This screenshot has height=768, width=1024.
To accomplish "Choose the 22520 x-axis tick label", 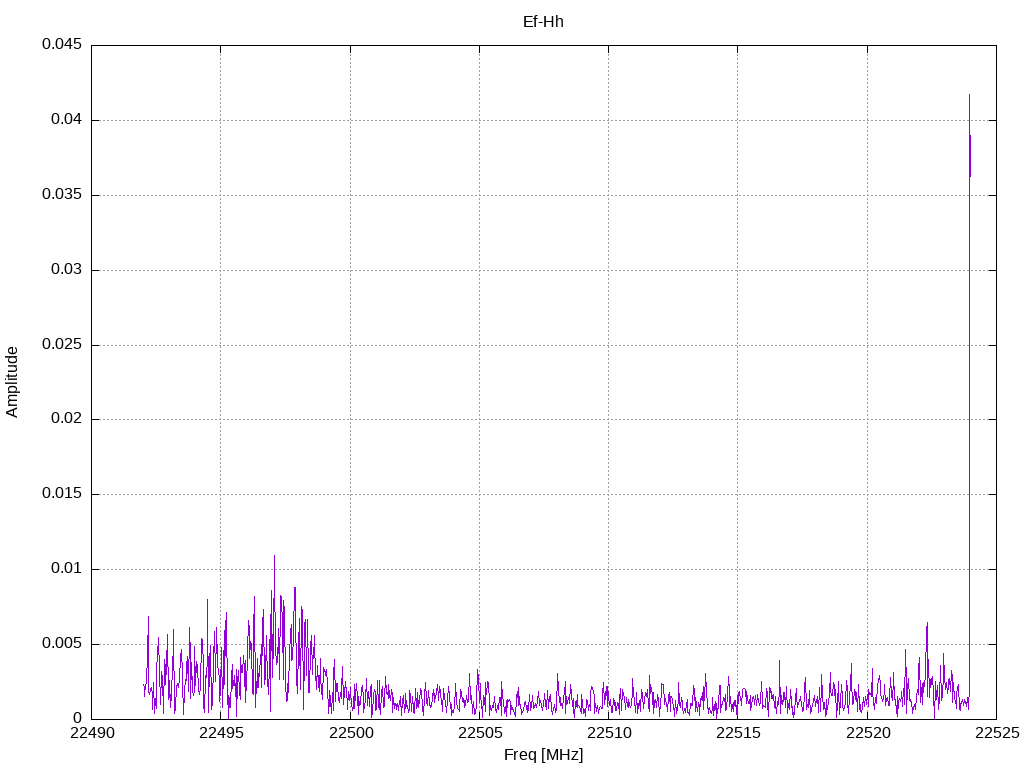I will [867, 734].
